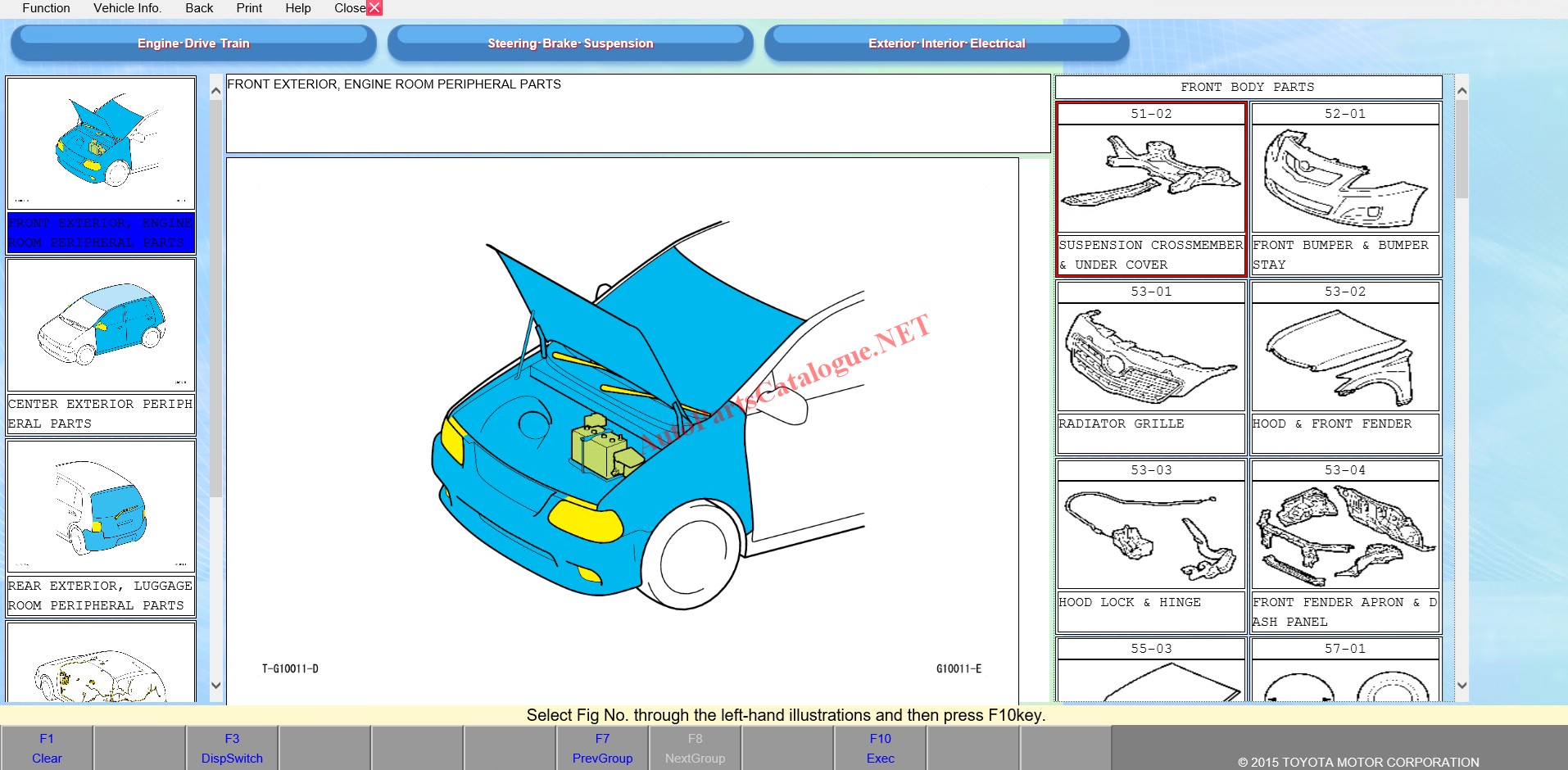Viewport: 1568px width, 770px height.
Task: Open the Vehicle Info. menu
Action: point(127,8)
